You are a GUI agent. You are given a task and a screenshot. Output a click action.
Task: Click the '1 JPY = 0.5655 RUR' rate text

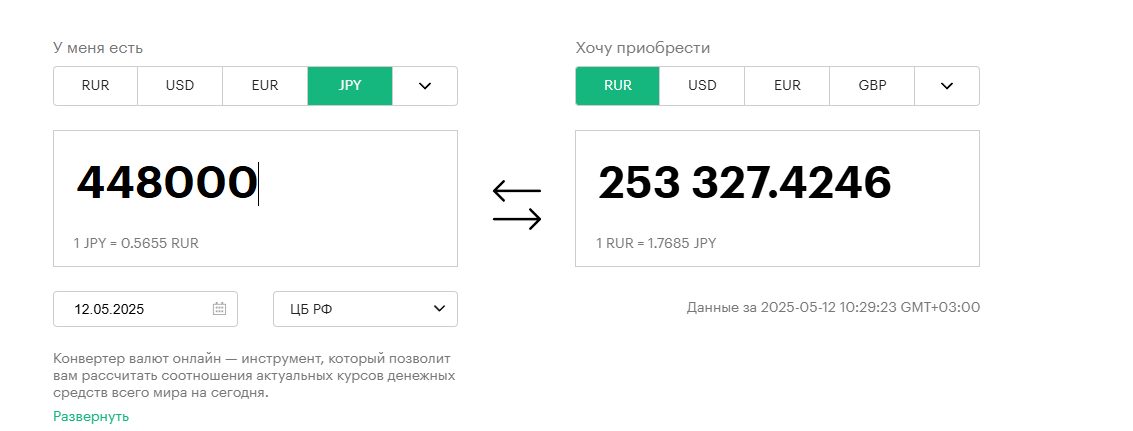[136, 243]
